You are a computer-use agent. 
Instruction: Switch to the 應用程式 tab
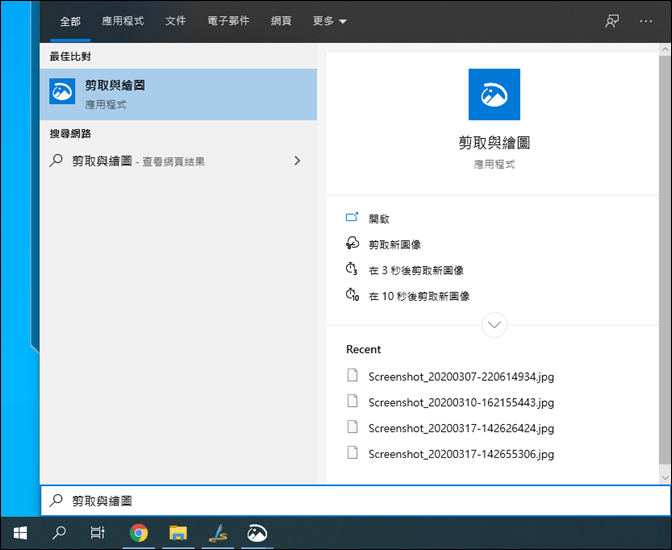(x=123, y=21)
